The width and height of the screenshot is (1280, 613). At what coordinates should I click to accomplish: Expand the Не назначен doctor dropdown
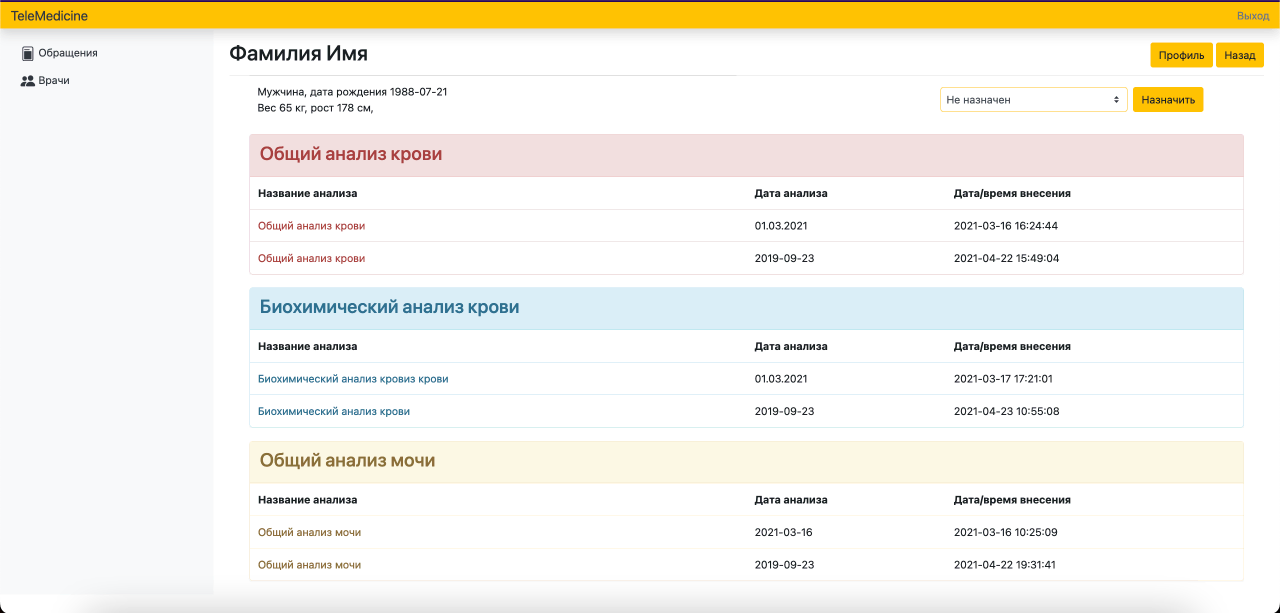point(1033,100)
